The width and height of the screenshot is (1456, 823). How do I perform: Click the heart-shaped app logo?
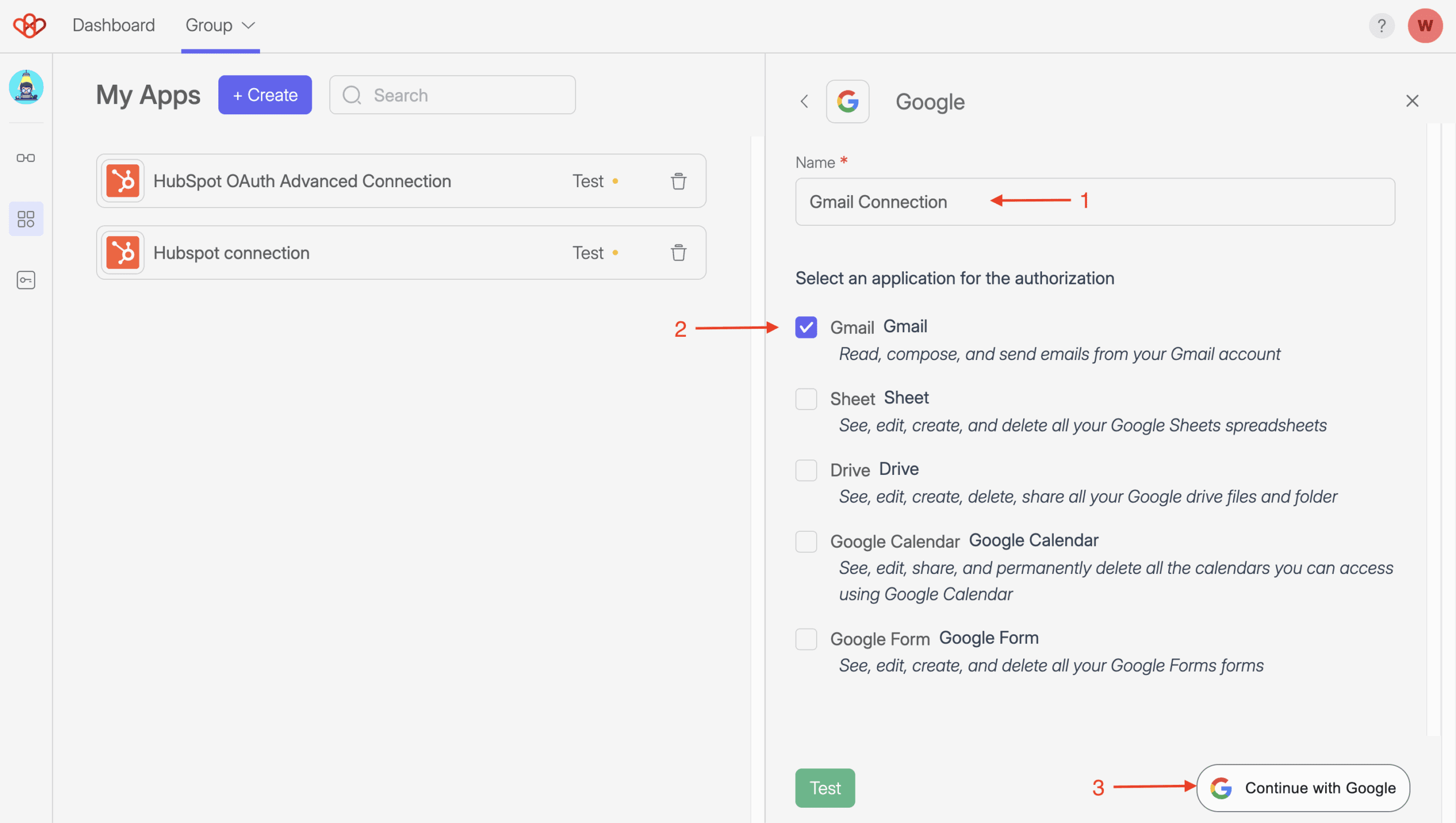(x=30, y=26)
